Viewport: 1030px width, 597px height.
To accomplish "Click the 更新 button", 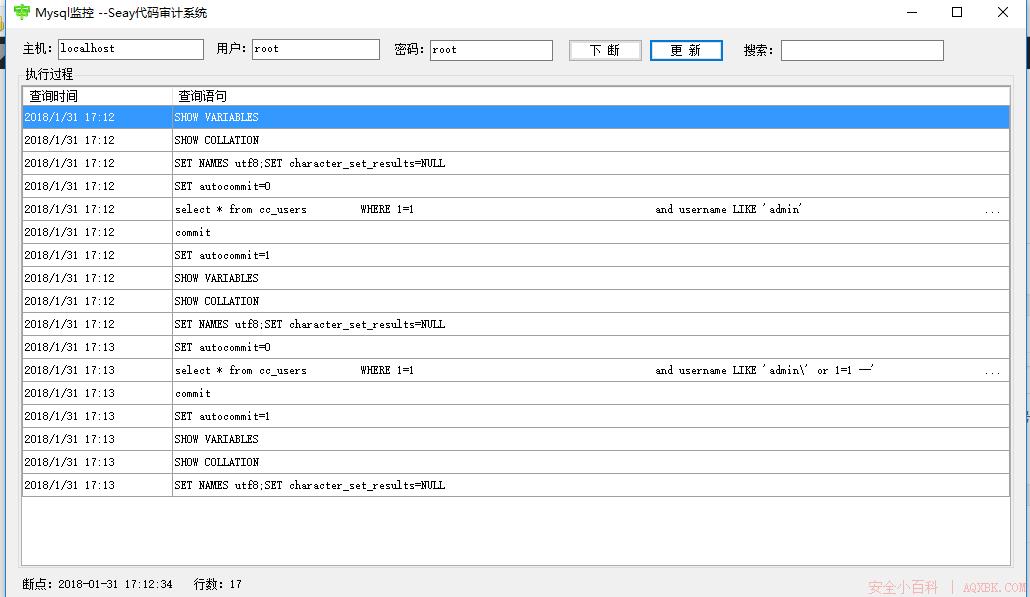I will pos(686,51).
